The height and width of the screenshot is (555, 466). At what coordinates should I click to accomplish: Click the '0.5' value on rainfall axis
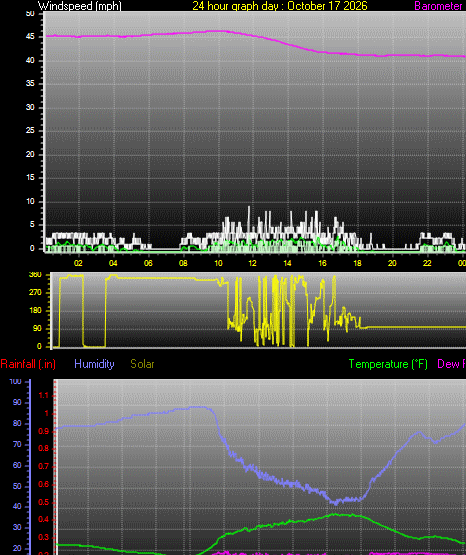tap(43, 503)
